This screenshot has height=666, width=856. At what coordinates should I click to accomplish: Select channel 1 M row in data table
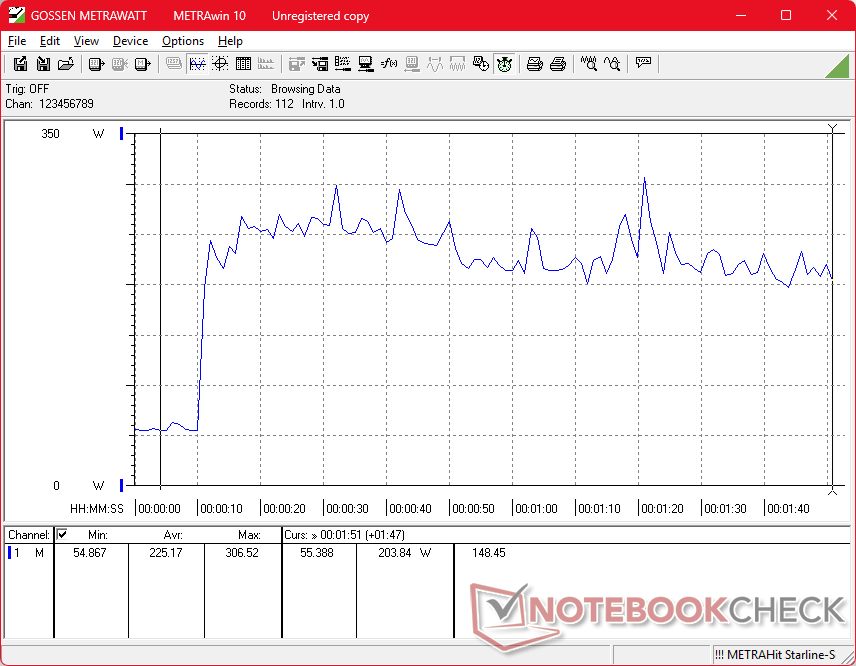(x=27, y=552)
